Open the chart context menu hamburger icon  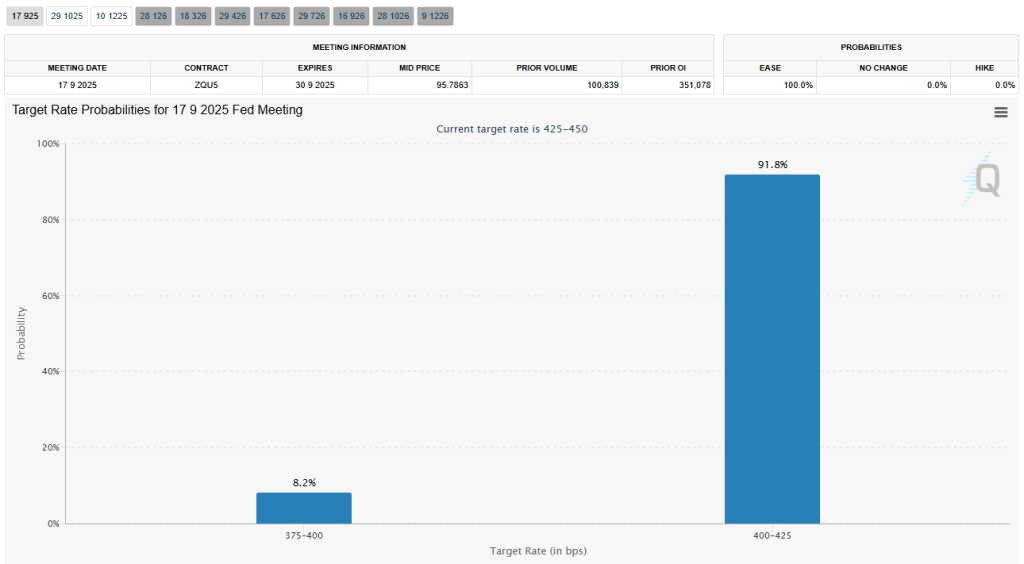click(1000, 112)
